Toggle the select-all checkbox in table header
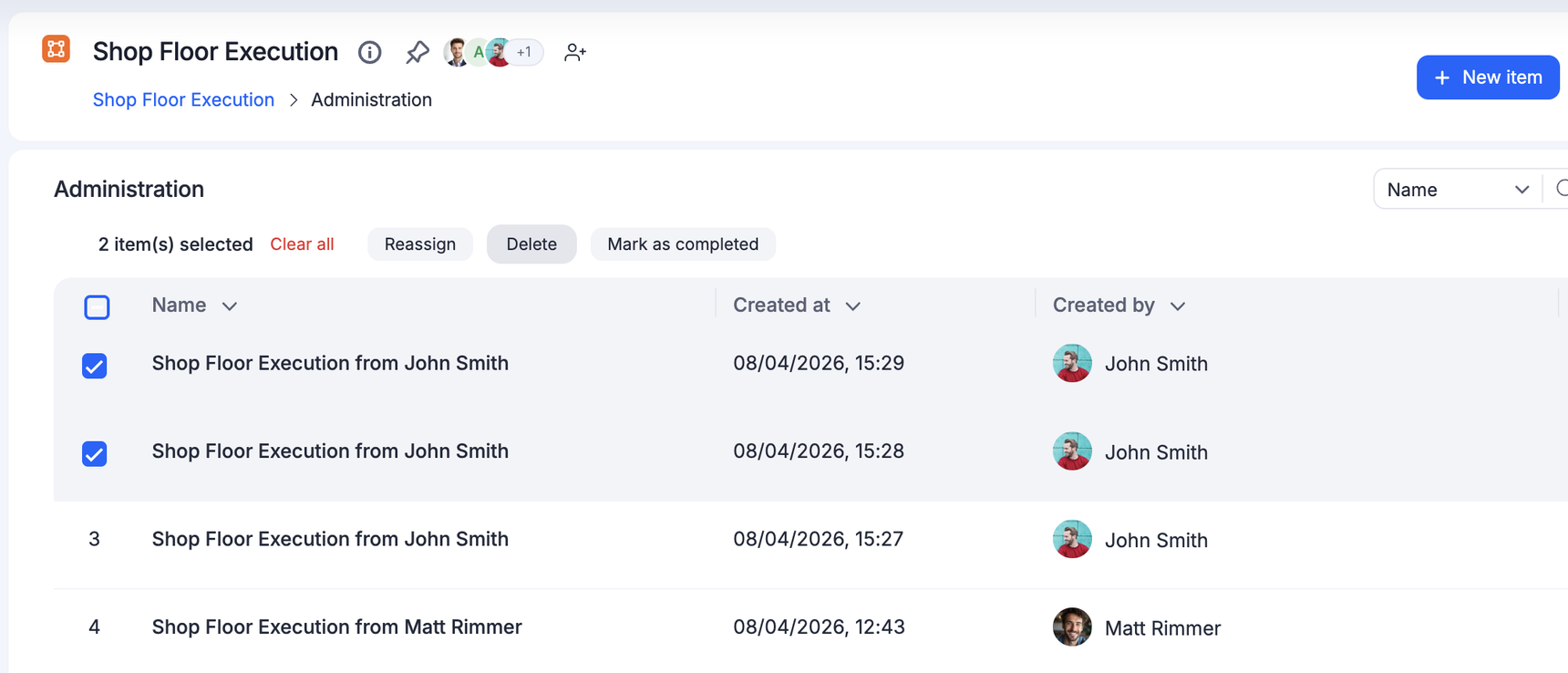Screen dimensions: 1568x673 point(97,307)
